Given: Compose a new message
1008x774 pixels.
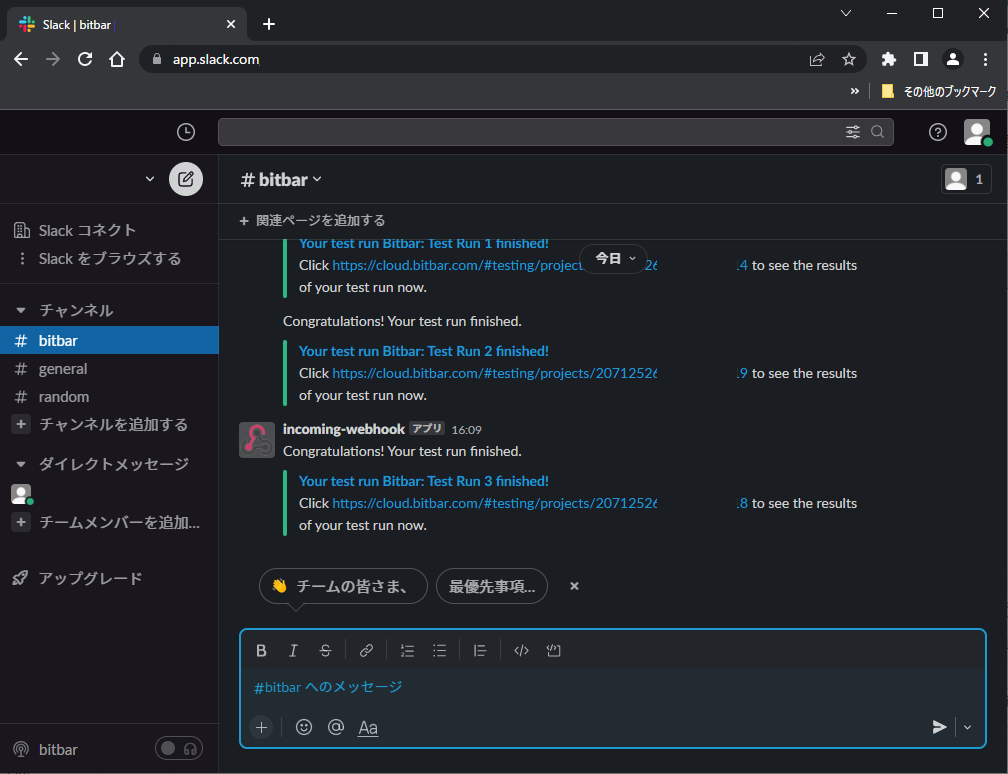Looking at the screenshot, I should coord(186,179).
